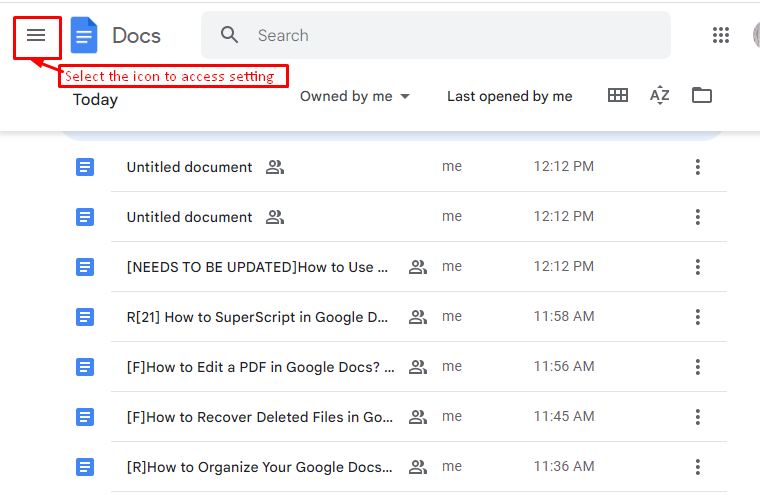Open the NEEDS TO BE UPDATED document
Image resolution: width=760 pixels, height=495 pixels.
(x=257, y=267)
